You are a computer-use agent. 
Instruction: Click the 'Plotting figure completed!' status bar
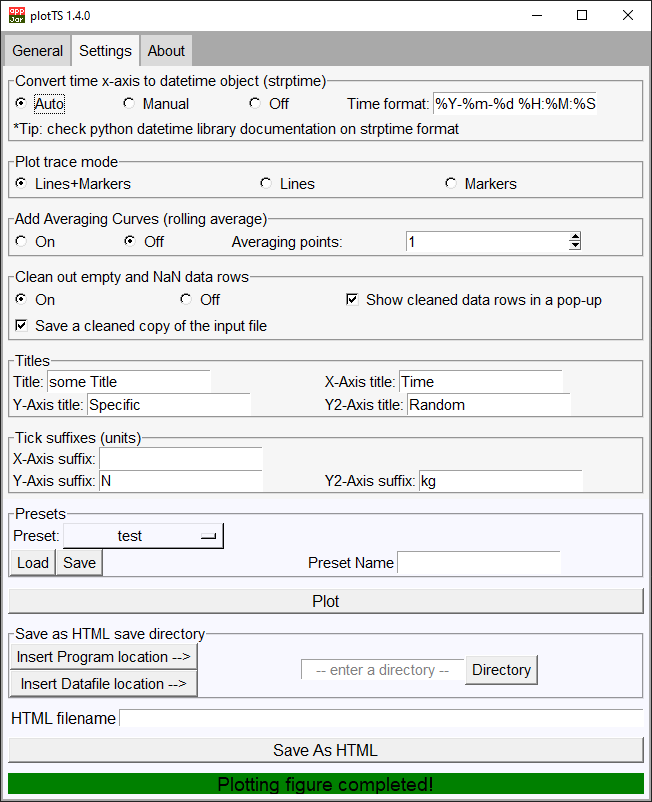point(326,784)
